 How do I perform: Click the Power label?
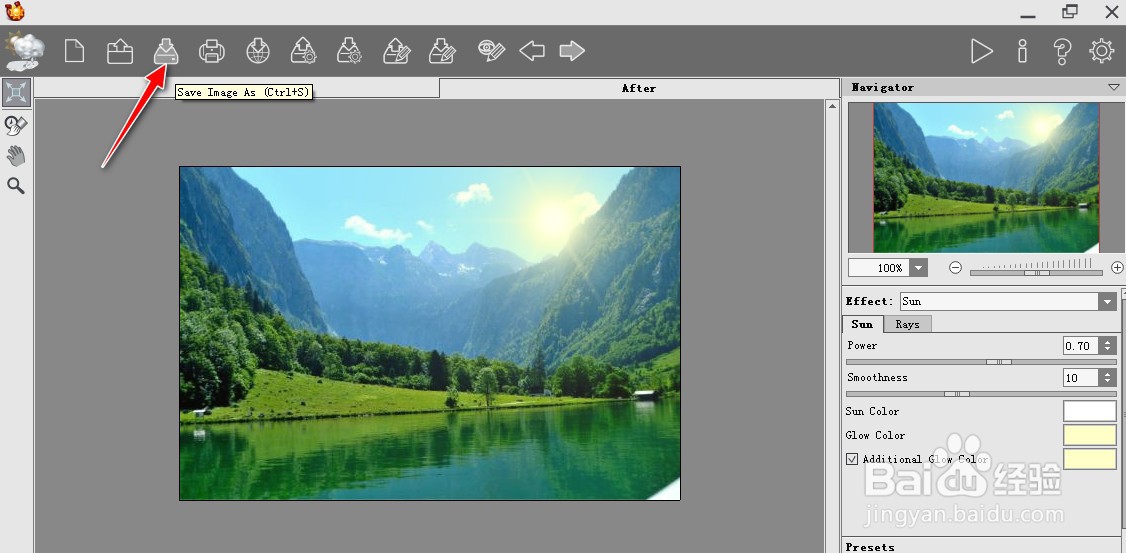pos(862,345)
